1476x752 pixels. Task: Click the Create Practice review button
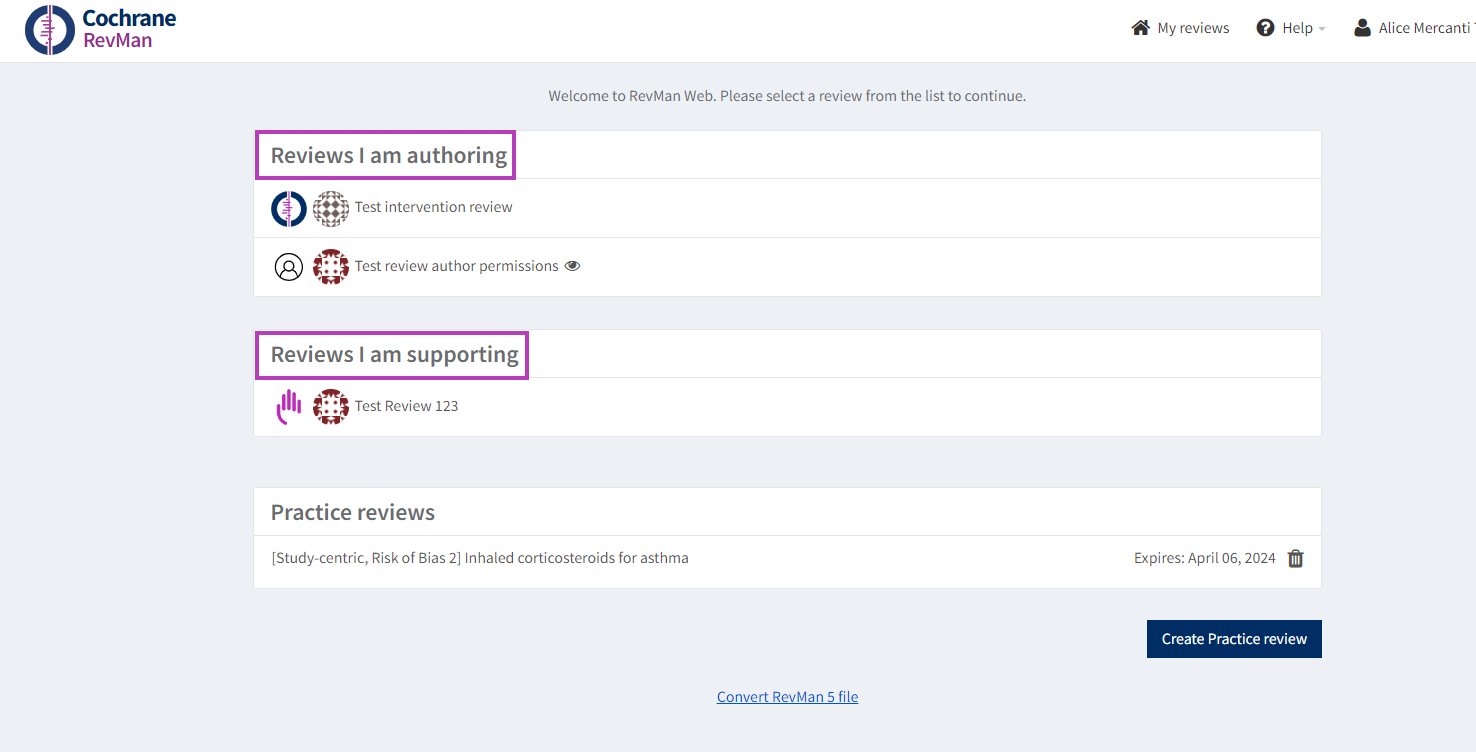[x=1233, y=639]
